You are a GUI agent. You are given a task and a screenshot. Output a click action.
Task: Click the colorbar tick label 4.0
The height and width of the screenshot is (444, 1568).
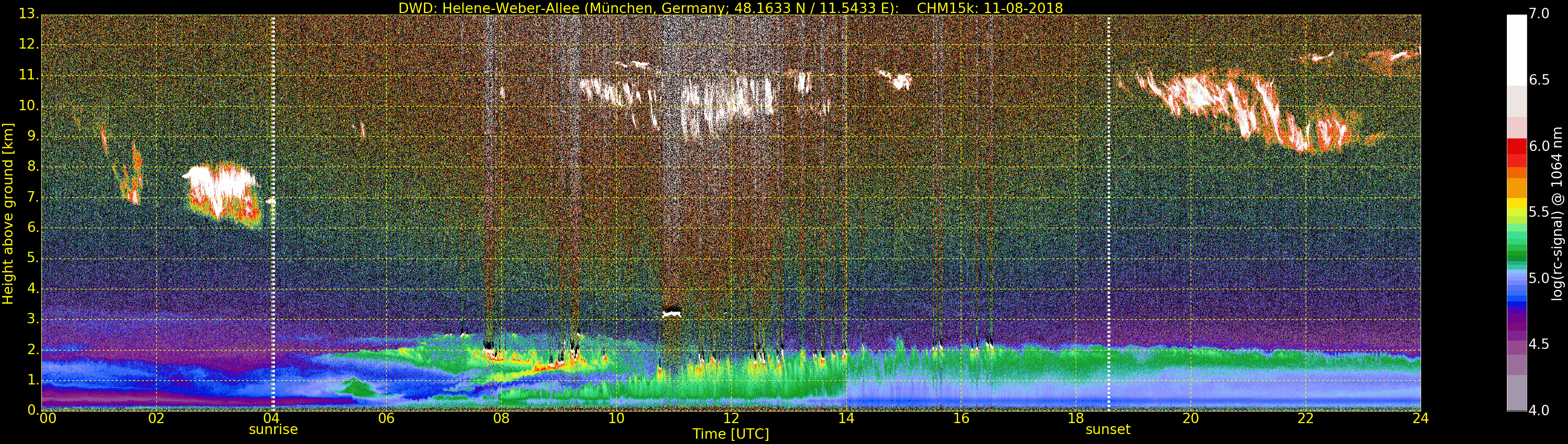coord(1539,411)
